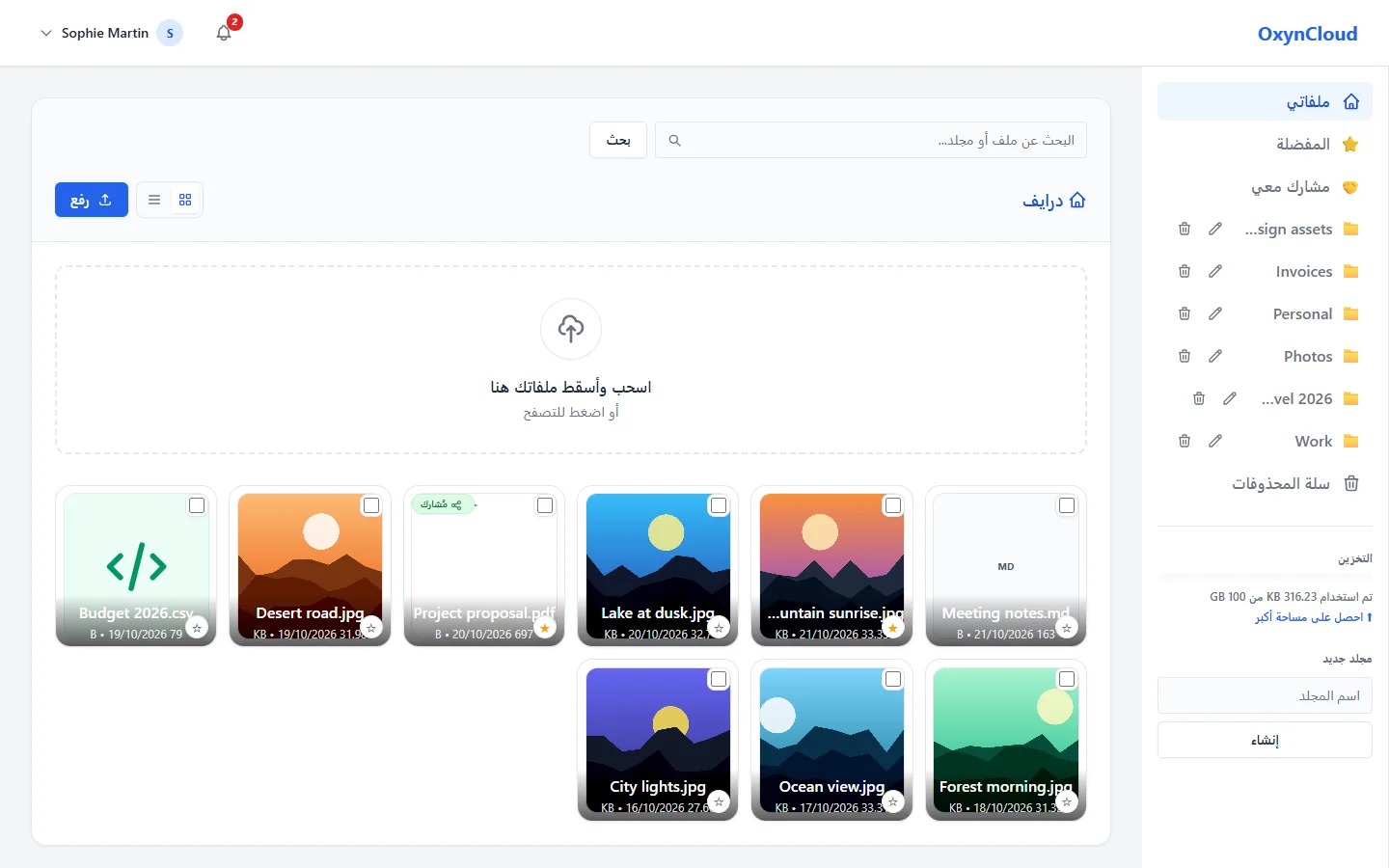
Task: Switch to list view
Action: (x=154, y=200)
